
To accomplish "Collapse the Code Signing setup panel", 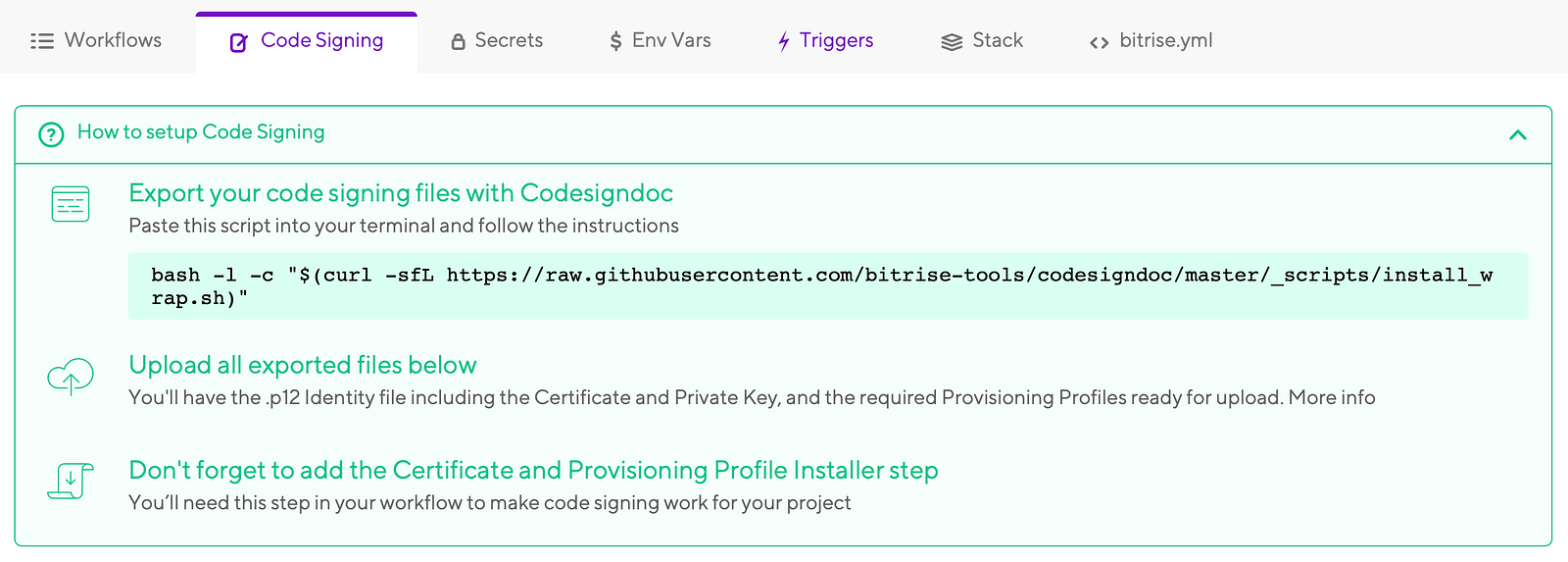I will (x=1518, y=134).
